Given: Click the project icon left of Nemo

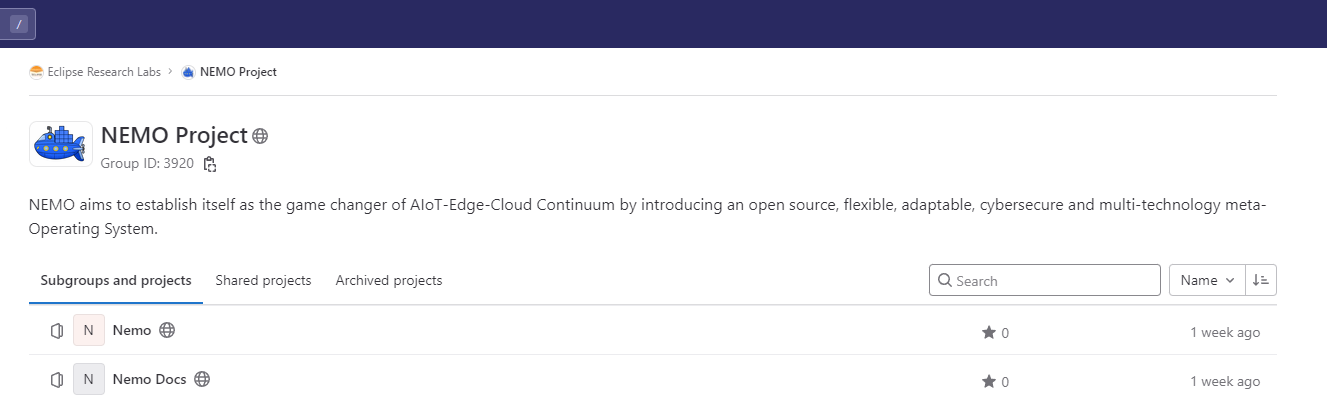Looking at the screenshot, I should (x=57, y=330).
